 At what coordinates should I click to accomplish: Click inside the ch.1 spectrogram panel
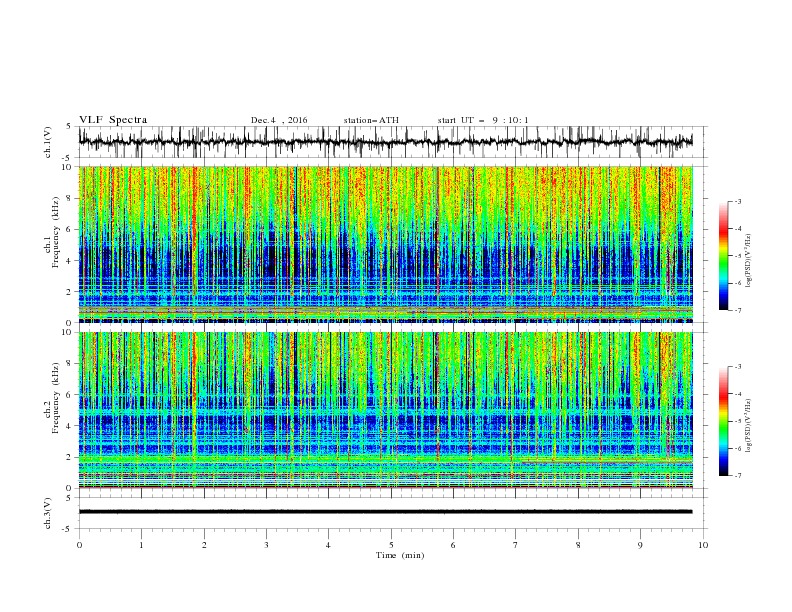pos(385,244)
